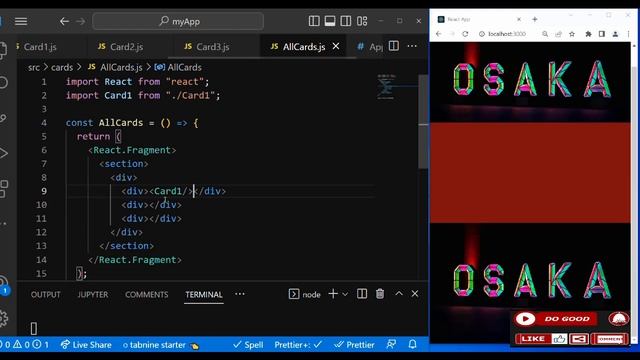Click the top OSAKA image in browser
Screen dimensions: 640x360
530,82
